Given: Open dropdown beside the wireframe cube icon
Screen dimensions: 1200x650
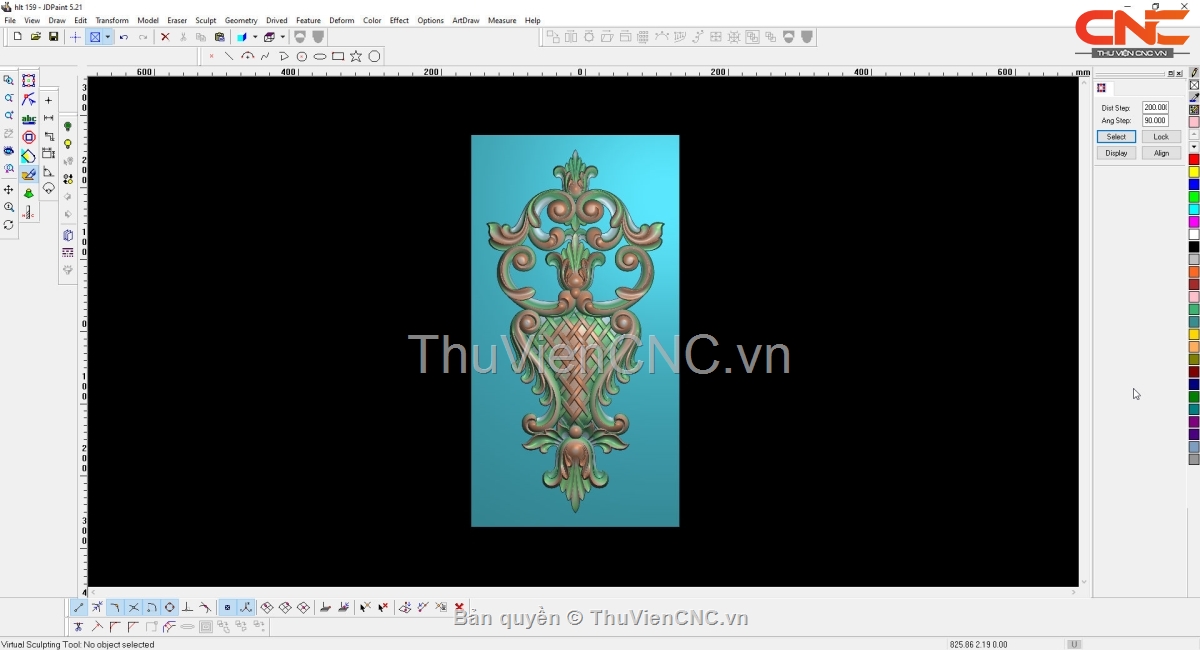Looking at the screenshot, I should pos(282,37).
